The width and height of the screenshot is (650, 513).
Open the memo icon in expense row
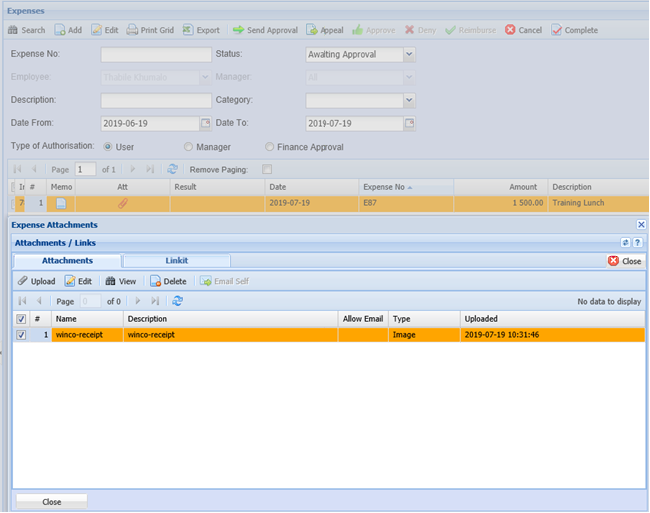60,203
